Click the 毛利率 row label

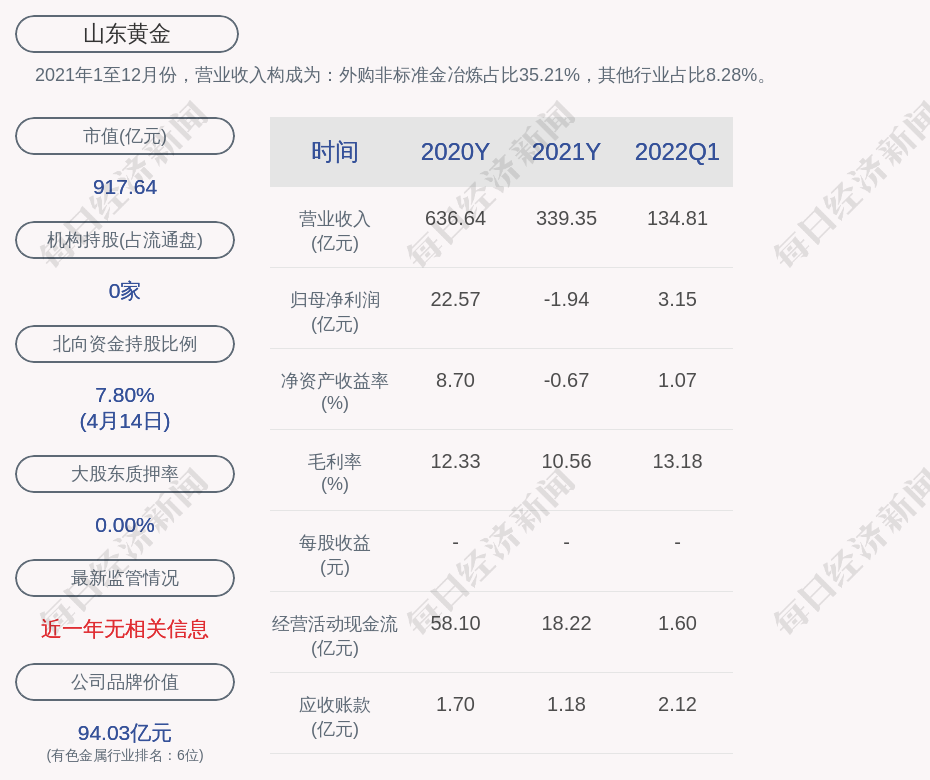click(x=335, y=473)
